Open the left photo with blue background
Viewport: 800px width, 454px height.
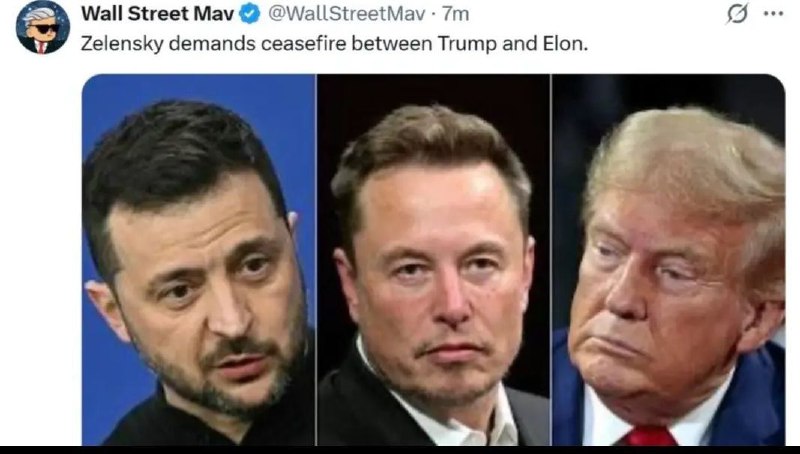[x=198, y=260]
